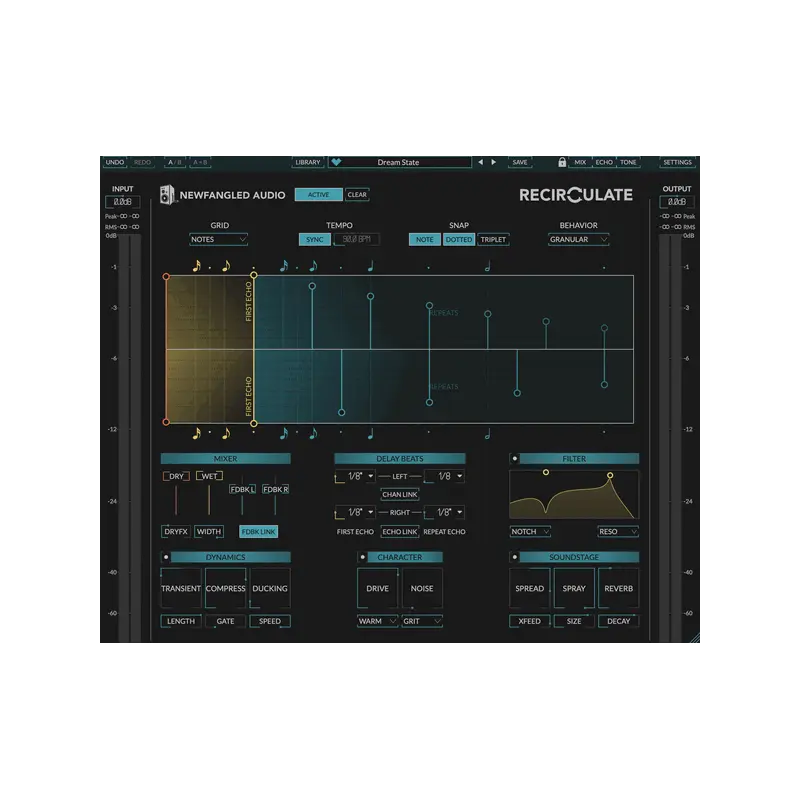The image size is (800, 800).
Task: Click the Dream State preset name
Action: [398, 162]
